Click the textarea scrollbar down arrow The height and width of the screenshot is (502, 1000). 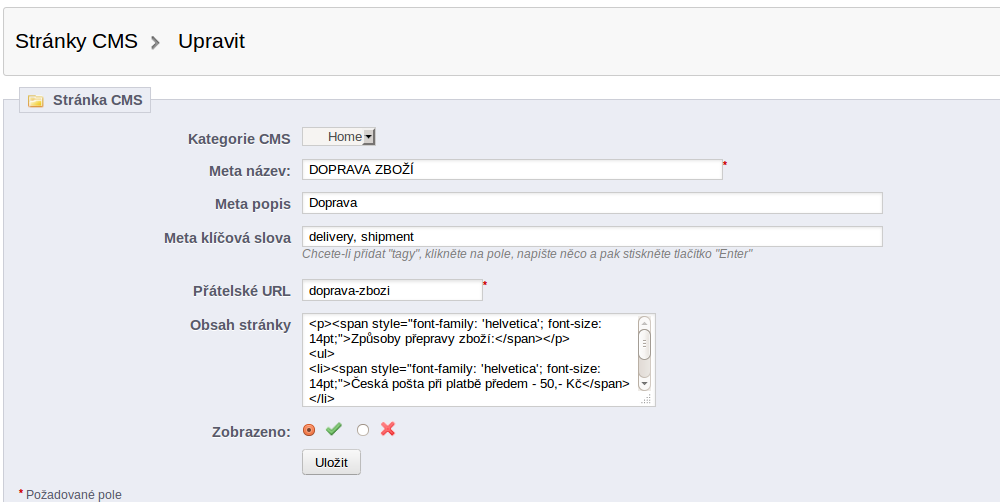coord(644,383)
